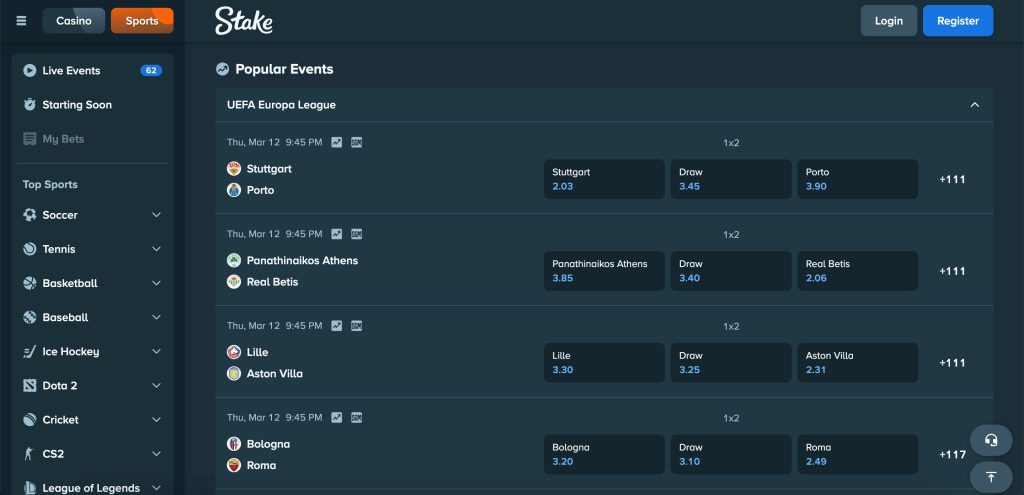This screenshot has width=1024, height=495.
Task: Click the Roma team crest
Action: [x=234, y=465]
